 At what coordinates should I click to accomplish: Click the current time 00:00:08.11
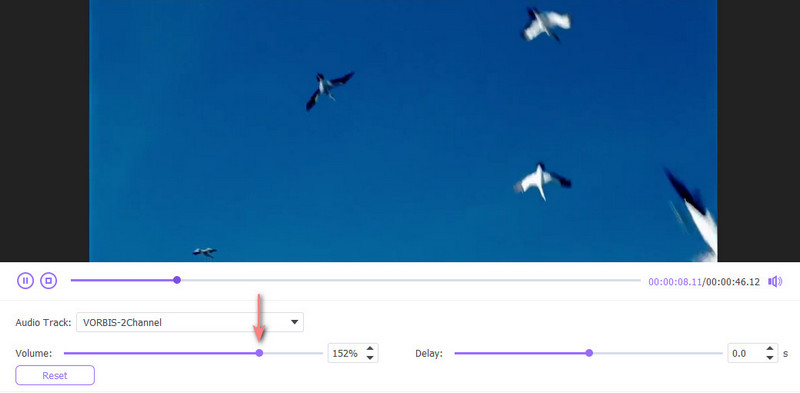pyautogui.click(x=675, y=282)
